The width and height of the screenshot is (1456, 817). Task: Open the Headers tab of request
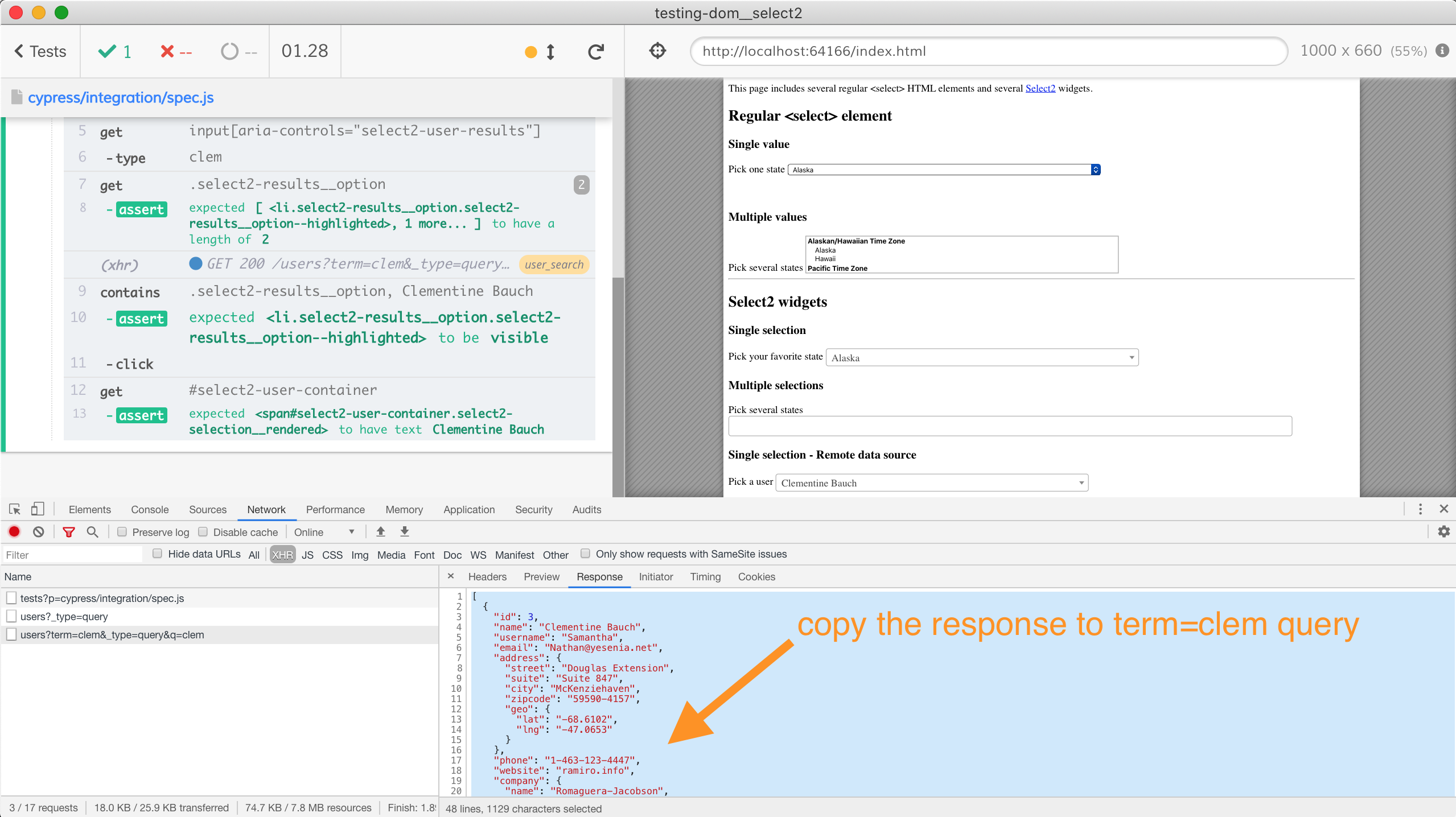point(487,577)
